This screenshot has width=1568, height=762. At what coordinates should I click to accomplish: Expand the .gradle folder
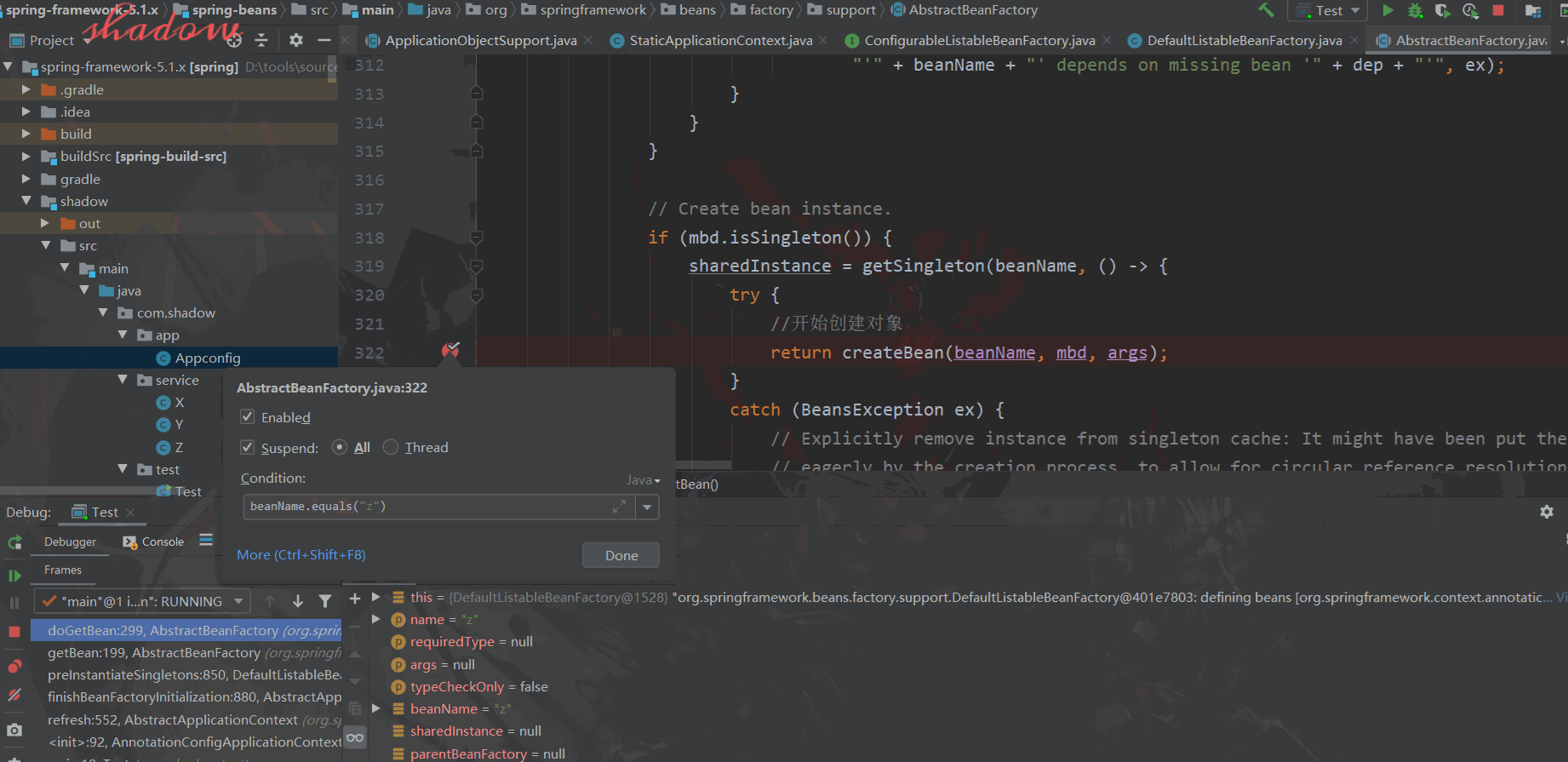coord(26,89)
